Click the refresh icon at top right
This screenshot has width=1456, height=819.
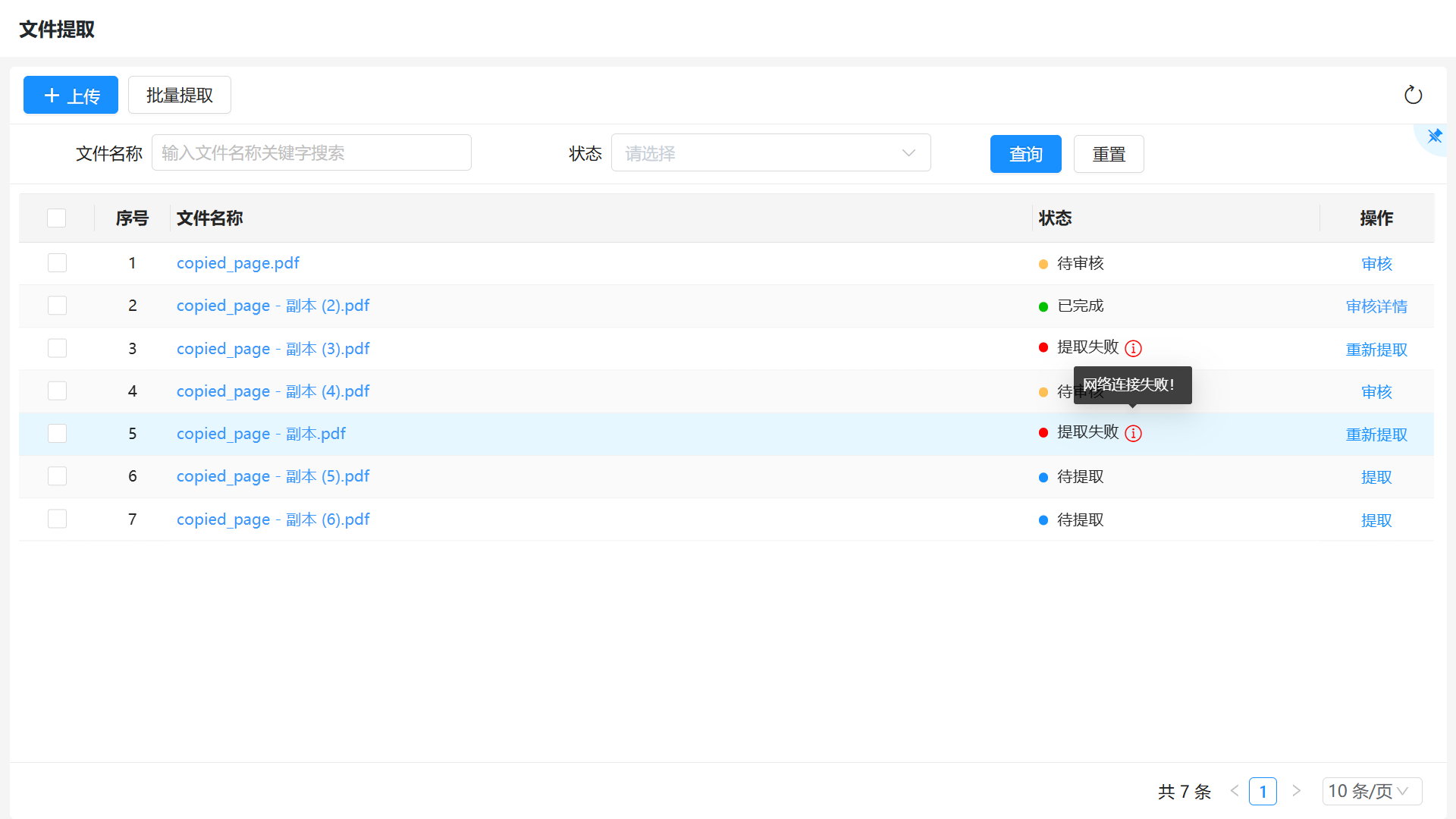point(1413,95)
